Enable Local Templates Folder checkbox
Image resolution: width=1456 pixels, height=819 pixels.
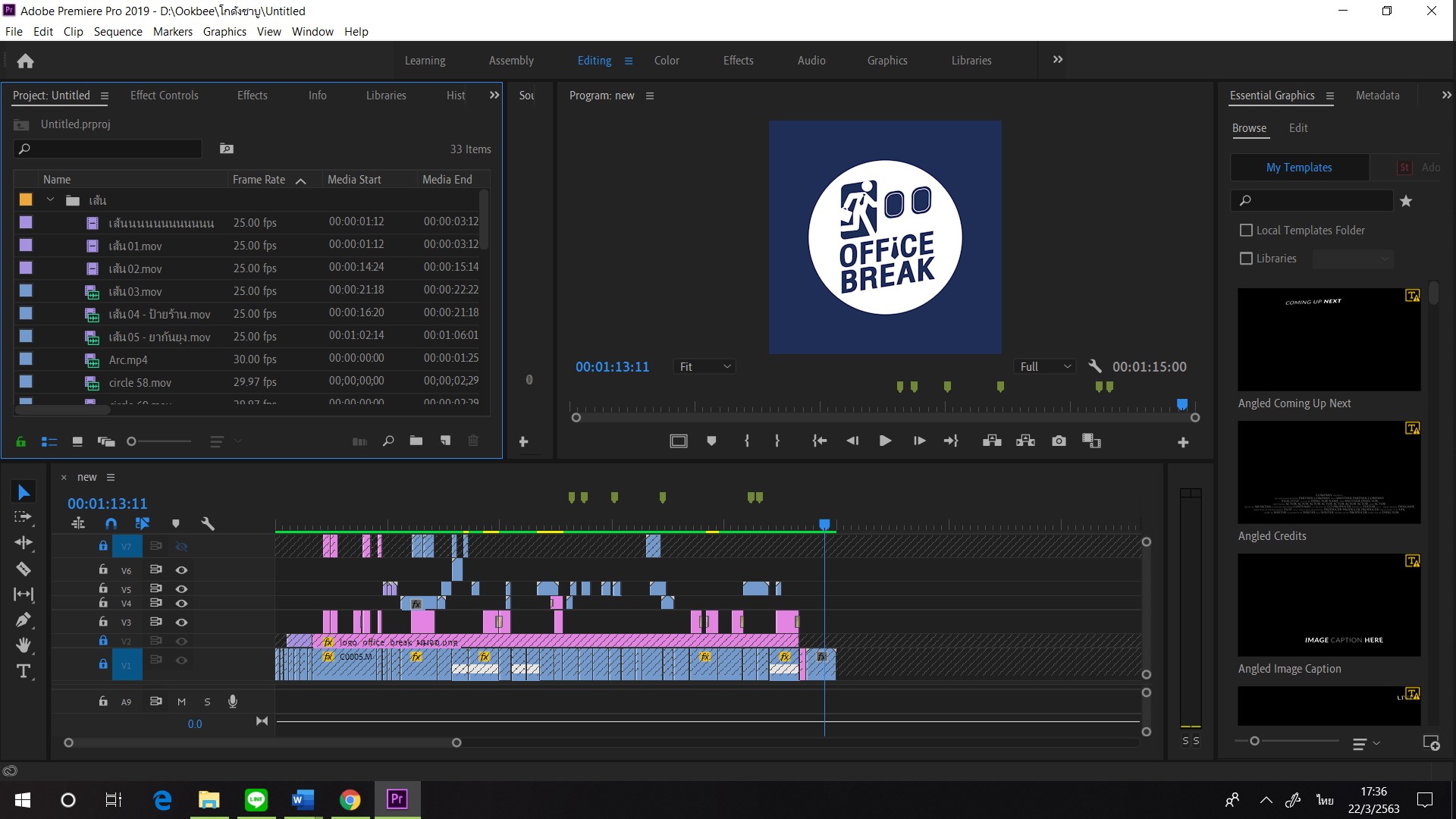(x=1246, y=230)
